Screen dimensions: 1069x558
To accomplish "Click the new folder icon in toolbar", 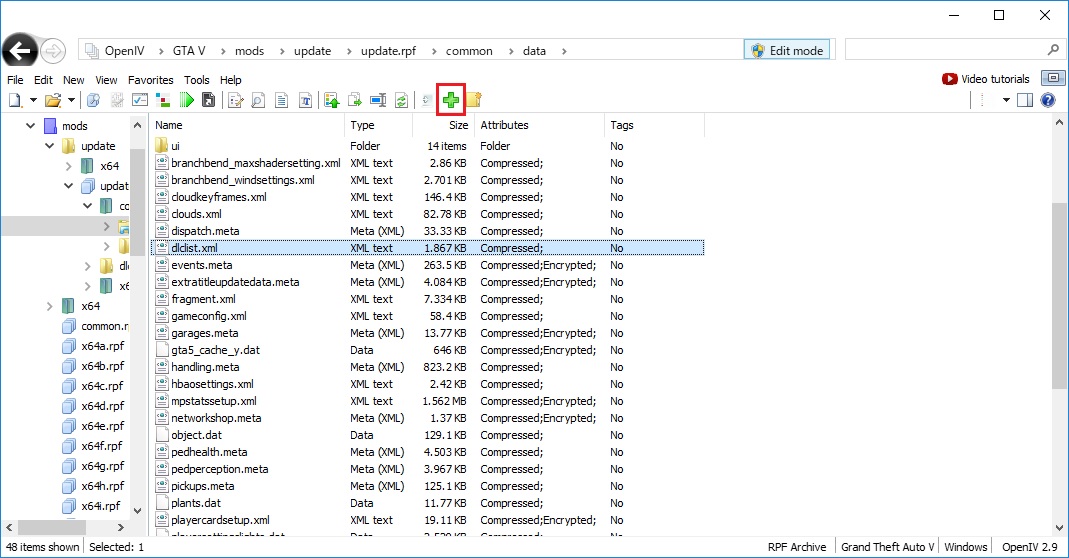I will coord(474,100).
